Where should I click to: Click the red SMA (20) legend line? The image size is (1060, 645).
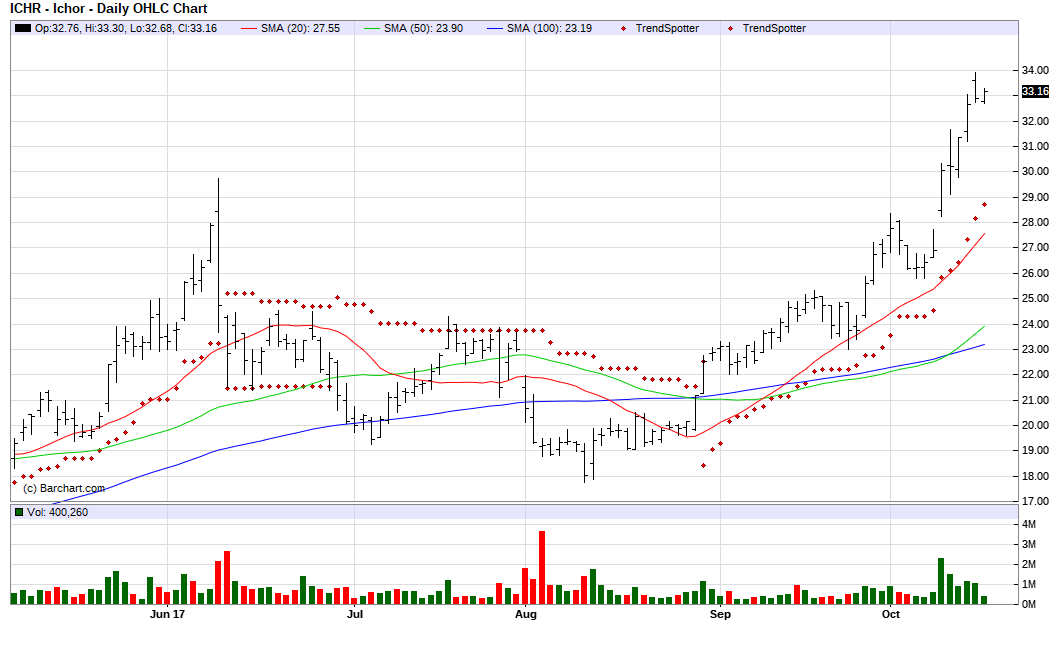[249, 28]
